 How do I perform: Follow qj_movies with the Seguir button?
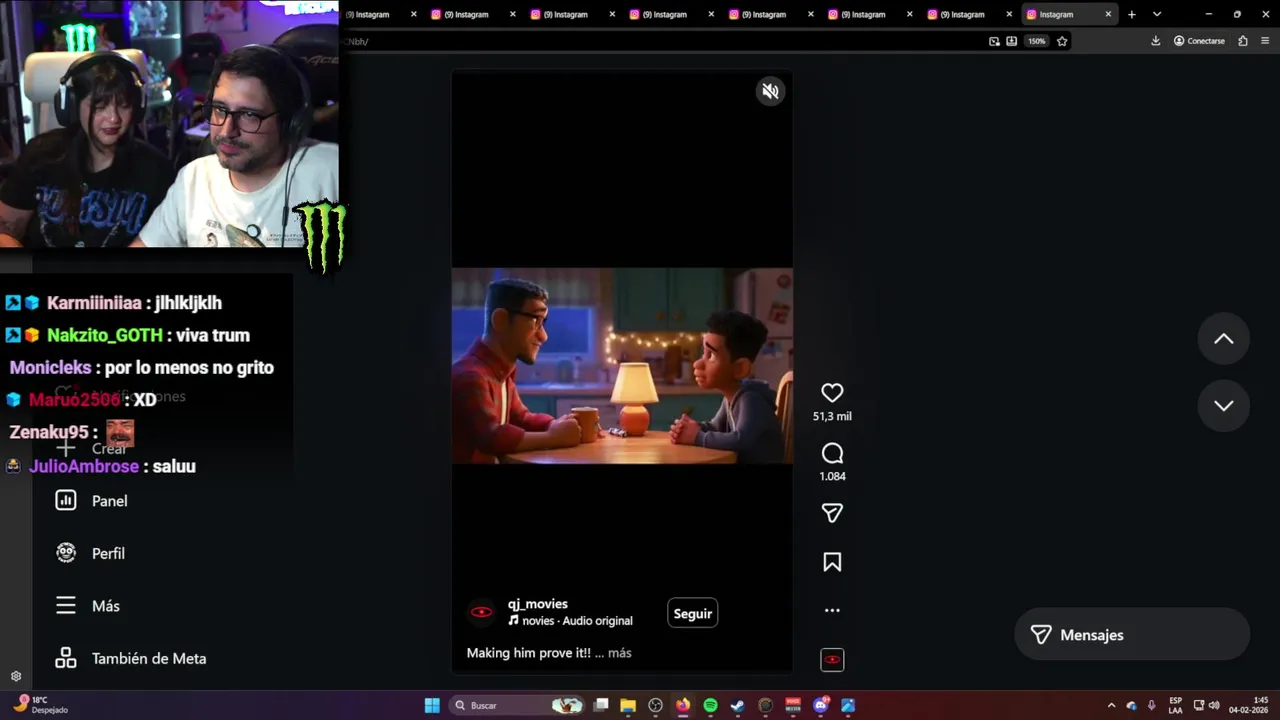click(x=692, y=613)
